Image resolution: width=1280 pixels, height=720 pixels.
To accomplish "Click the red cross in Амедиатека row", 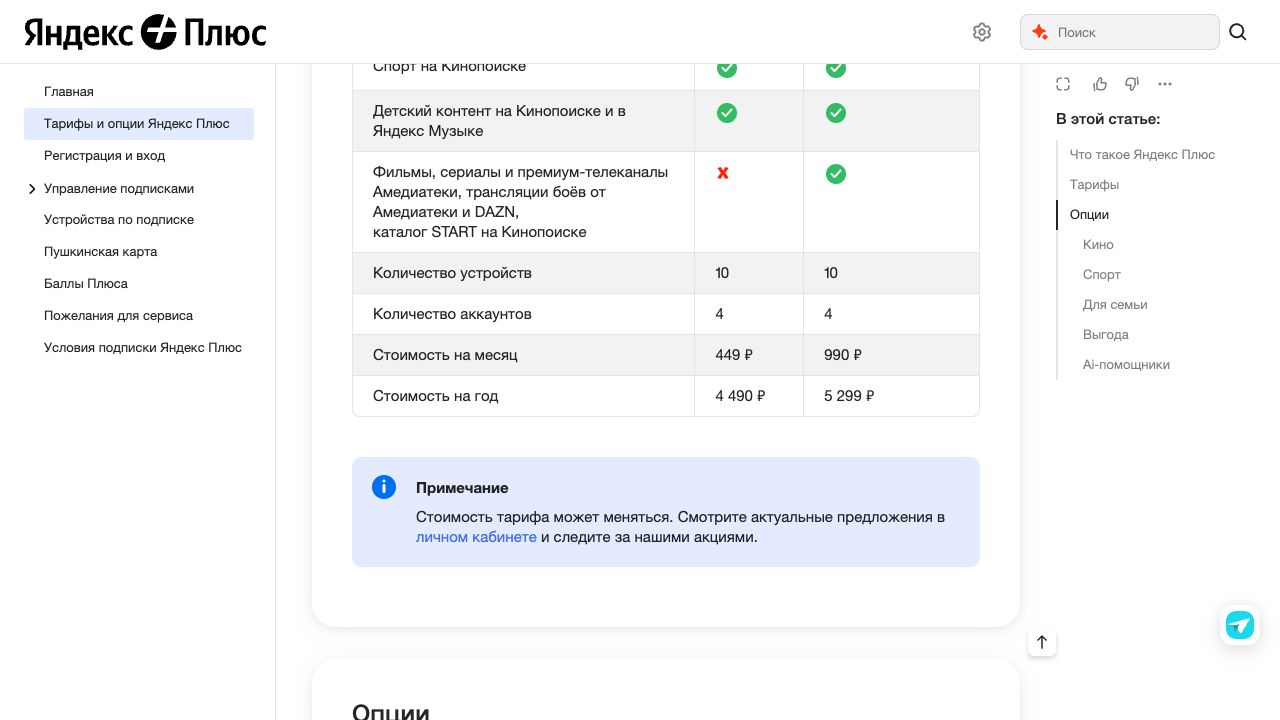I will pos(723,173).
